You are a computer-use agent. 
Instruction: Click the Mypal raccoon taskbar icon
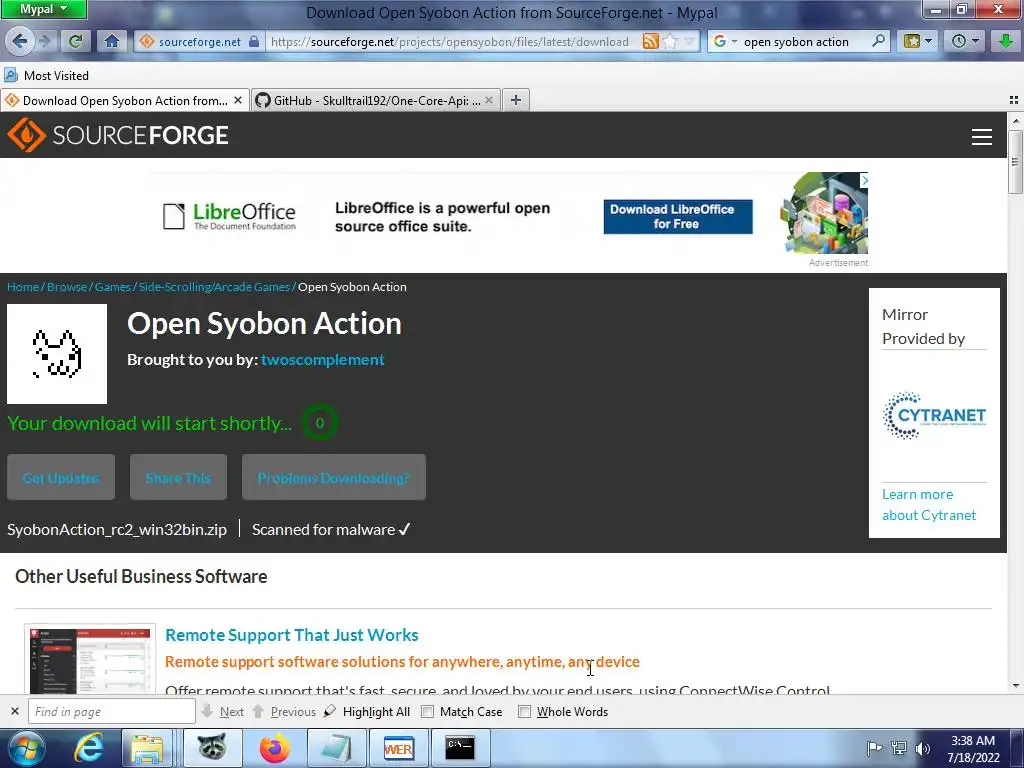tap(212, 748)
